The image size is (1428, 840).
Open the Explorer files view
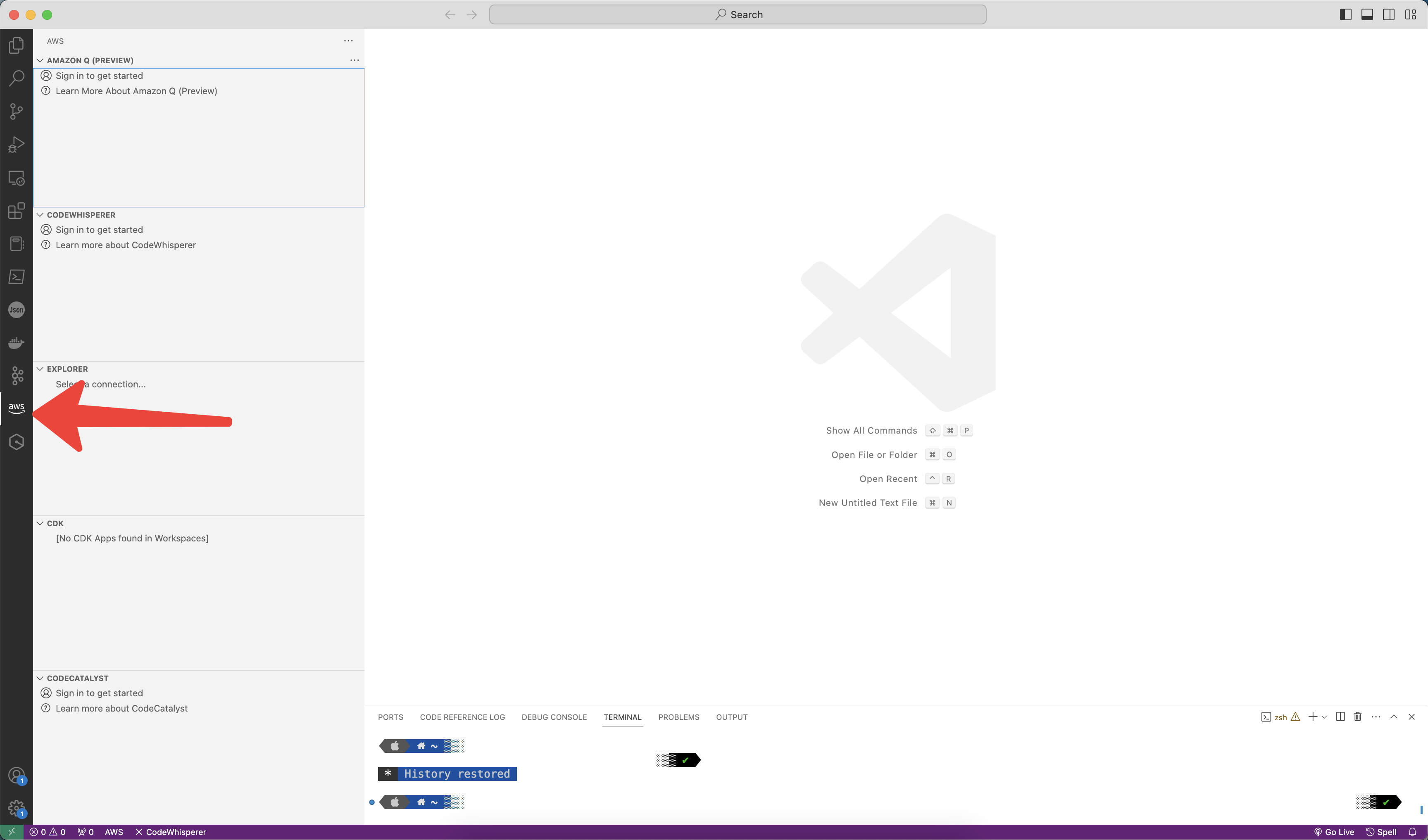[17, 45]
